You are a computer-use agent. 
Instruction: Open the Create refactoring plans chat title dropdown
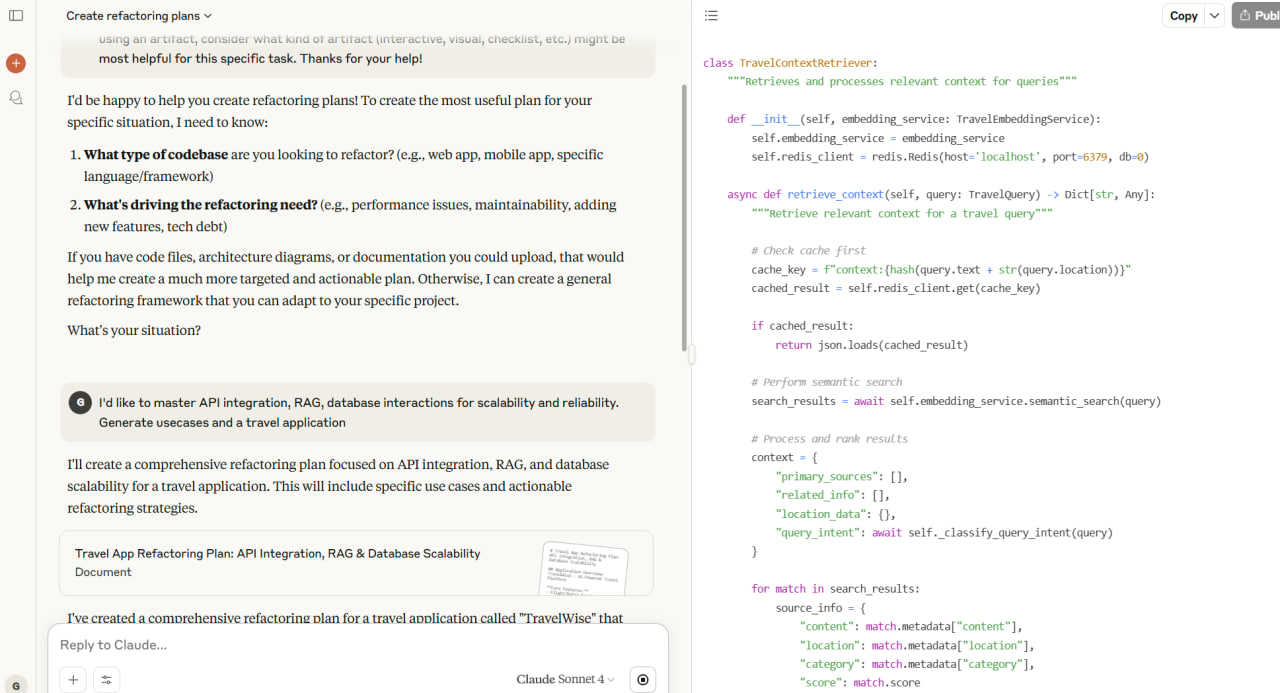[x=139, y=16]
